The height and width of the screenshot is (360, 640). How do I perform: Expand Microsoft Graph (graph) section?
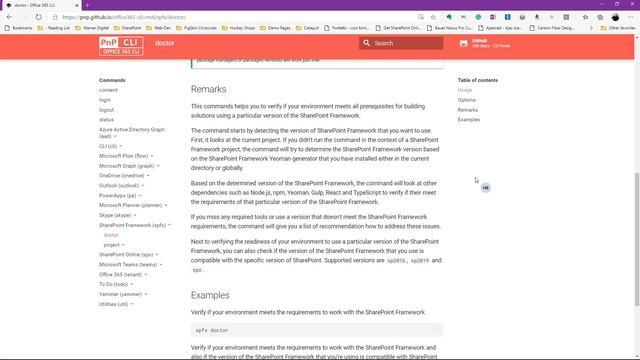click(x=129, y=166)
